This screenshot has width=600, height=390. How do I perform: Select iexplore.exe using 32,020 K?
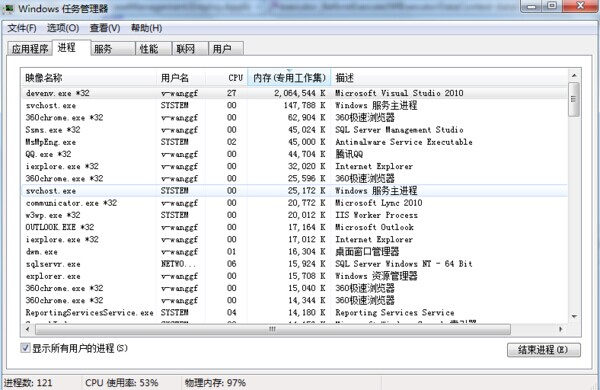coord(295,166)
